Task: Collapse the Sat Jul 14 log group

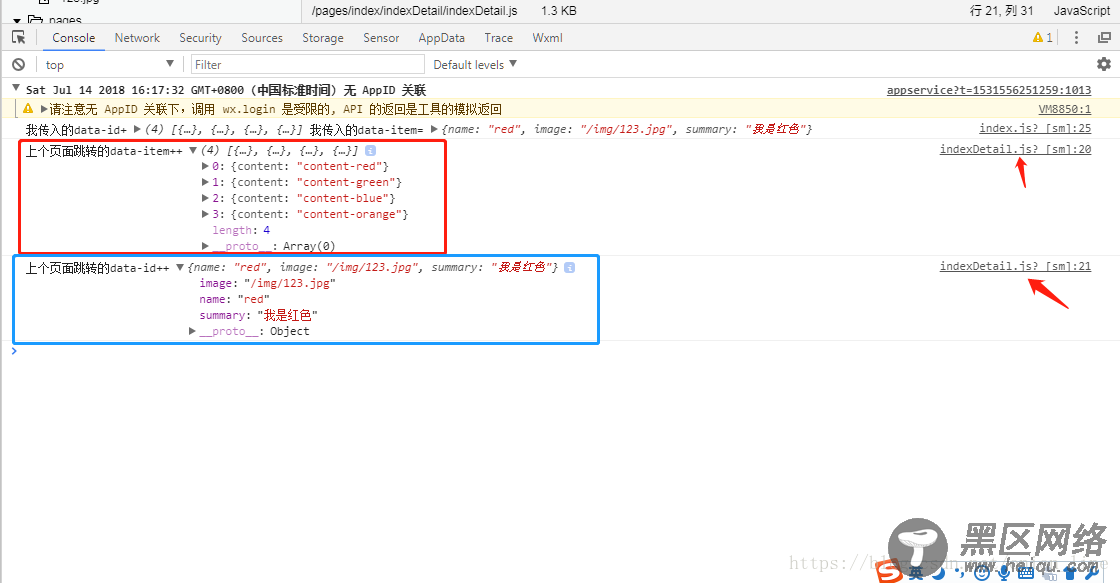Action: coord(16,89)
